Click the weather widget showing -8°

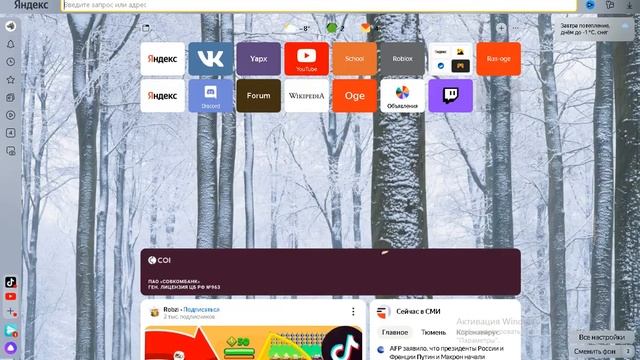click(297, 28)
